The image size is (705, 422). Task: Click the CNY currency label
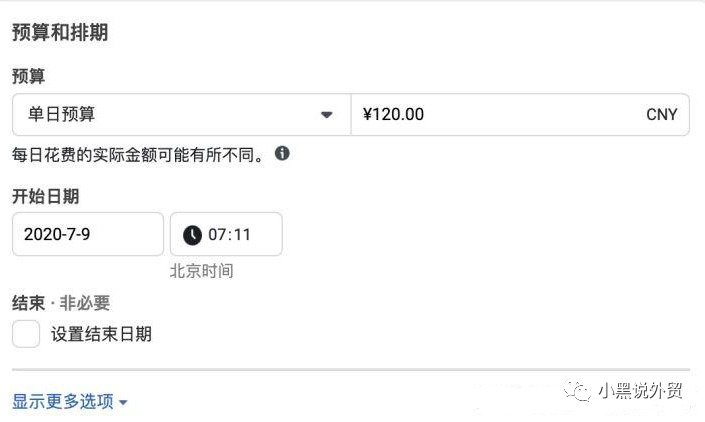661,115
